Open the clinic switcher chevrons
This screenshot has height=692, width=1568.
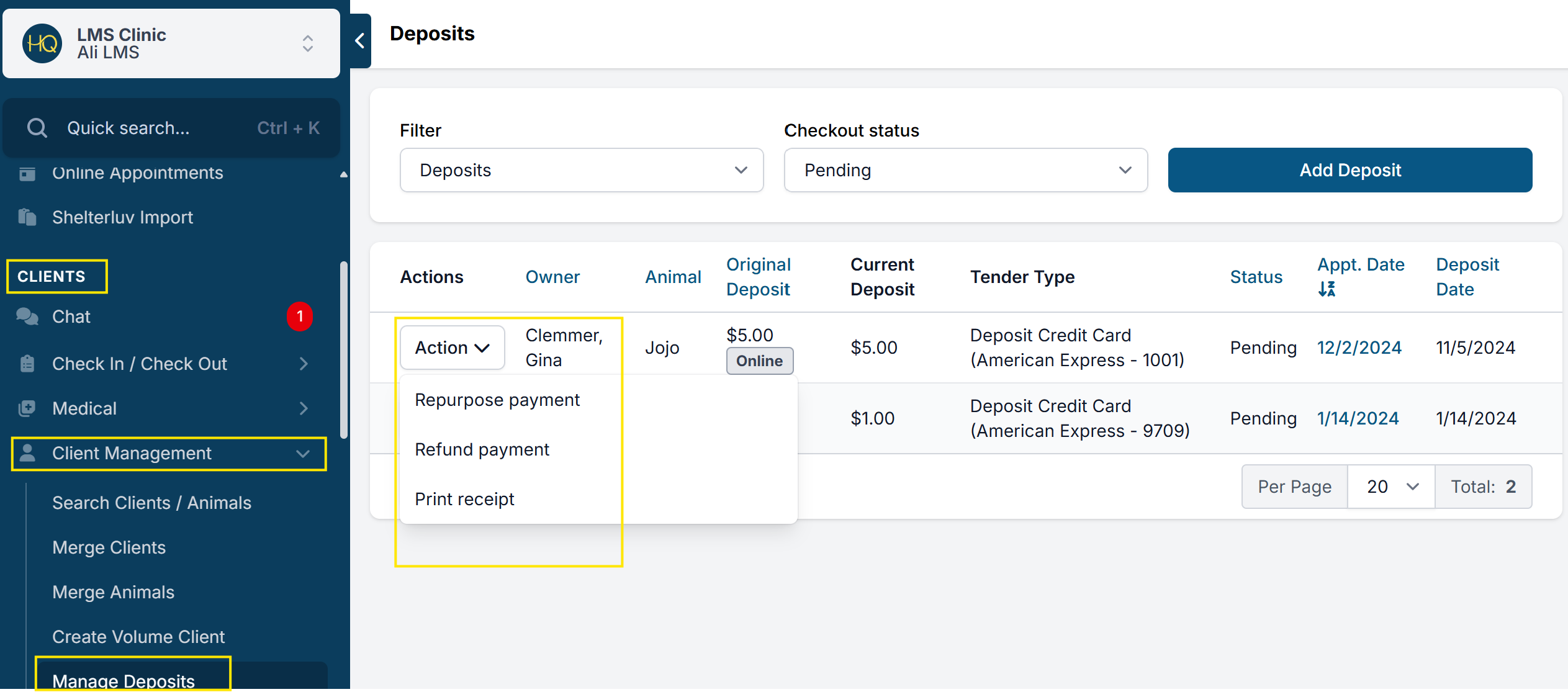pyautogui.click(x=308, y=43)
